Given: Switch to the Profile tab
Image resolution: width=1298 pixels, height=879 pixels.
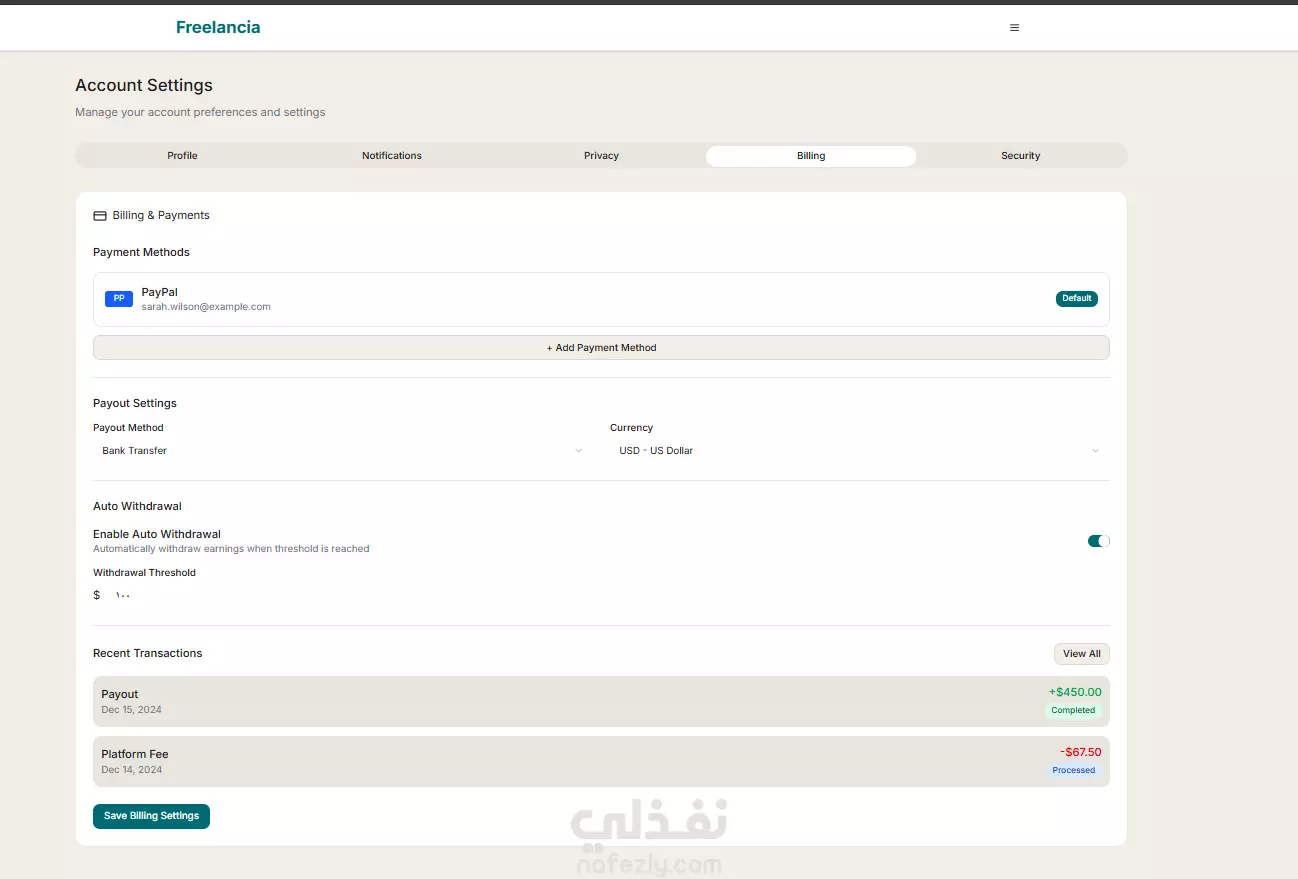Looking at the screenshot, I should point(182,156).
